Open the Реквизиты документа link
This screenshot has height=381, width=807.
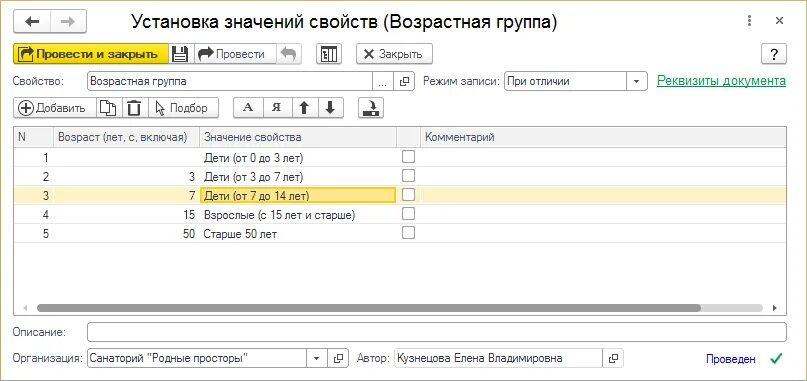click(x=722, y=81)
